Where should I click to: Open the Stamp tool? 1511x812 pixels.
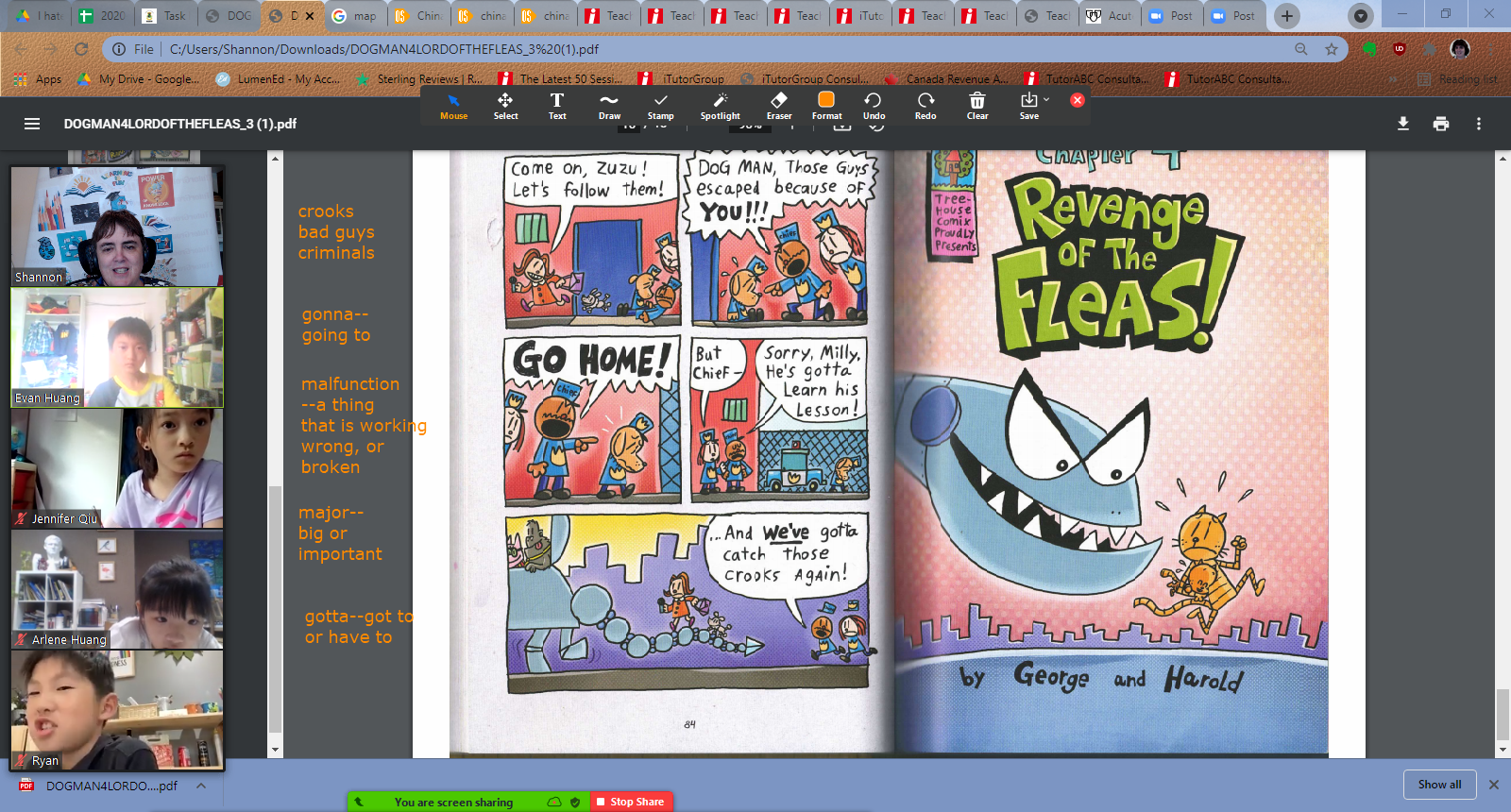click(661, 106)
